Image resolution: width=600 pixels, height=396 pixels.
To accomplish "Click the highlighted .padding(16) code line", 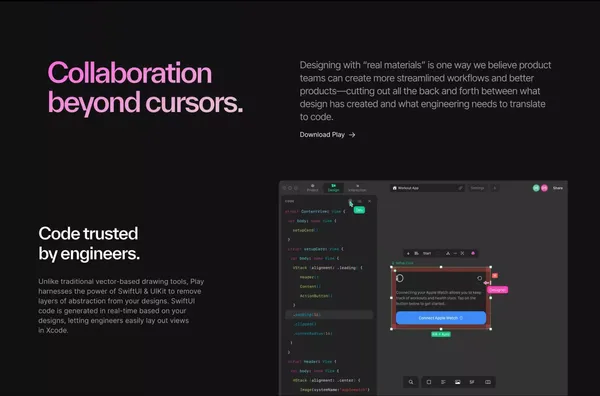I will coord(329,315).
